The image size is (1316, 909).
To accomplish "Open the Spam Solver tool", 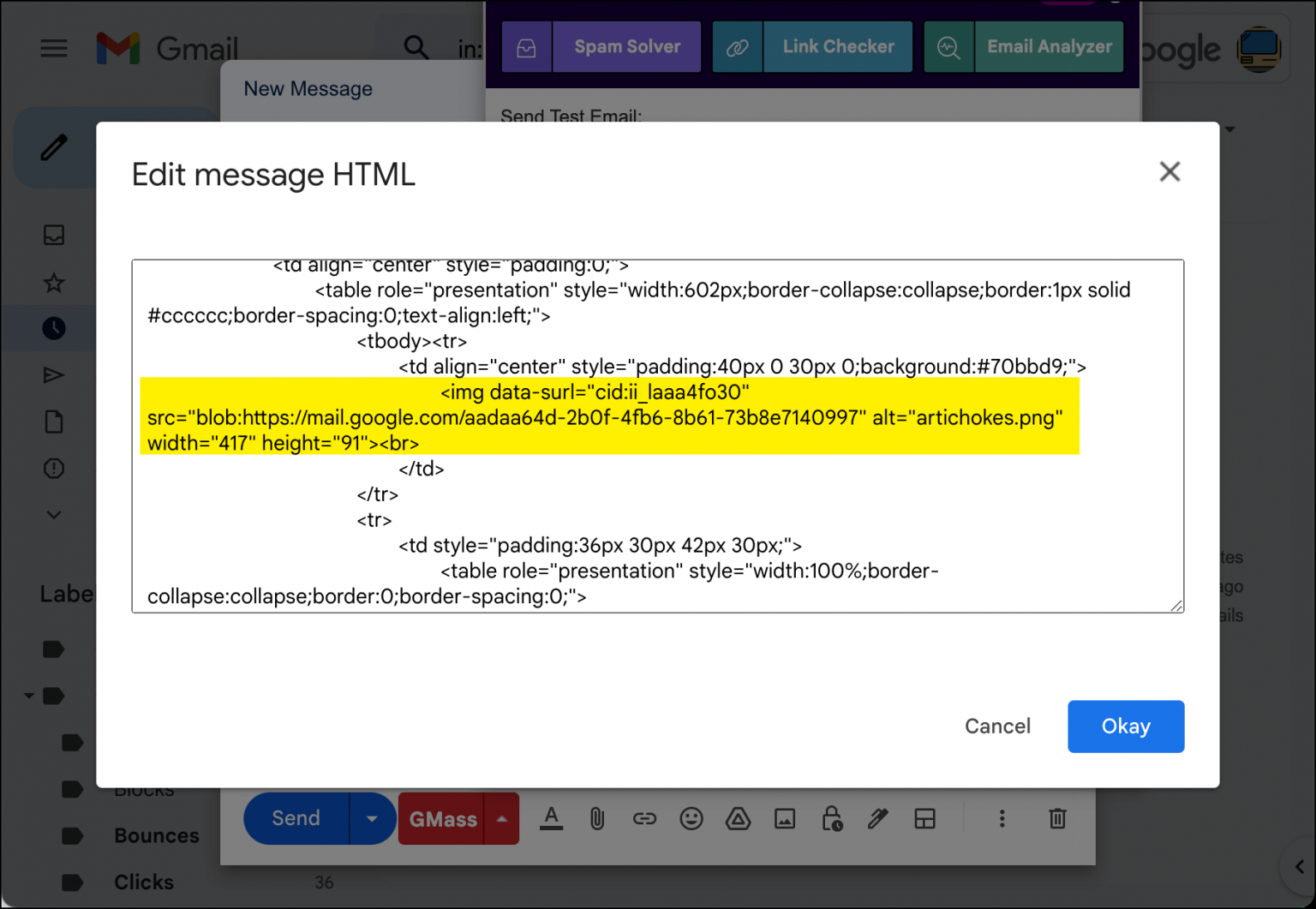I will pyautogui.click(x=626, y=46).
